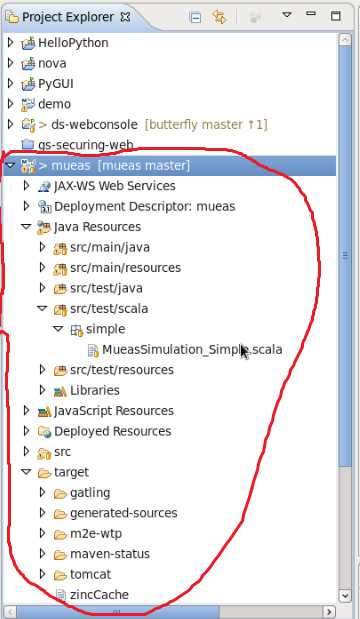Click the src/test/resources package folder icon

(60, 370)
